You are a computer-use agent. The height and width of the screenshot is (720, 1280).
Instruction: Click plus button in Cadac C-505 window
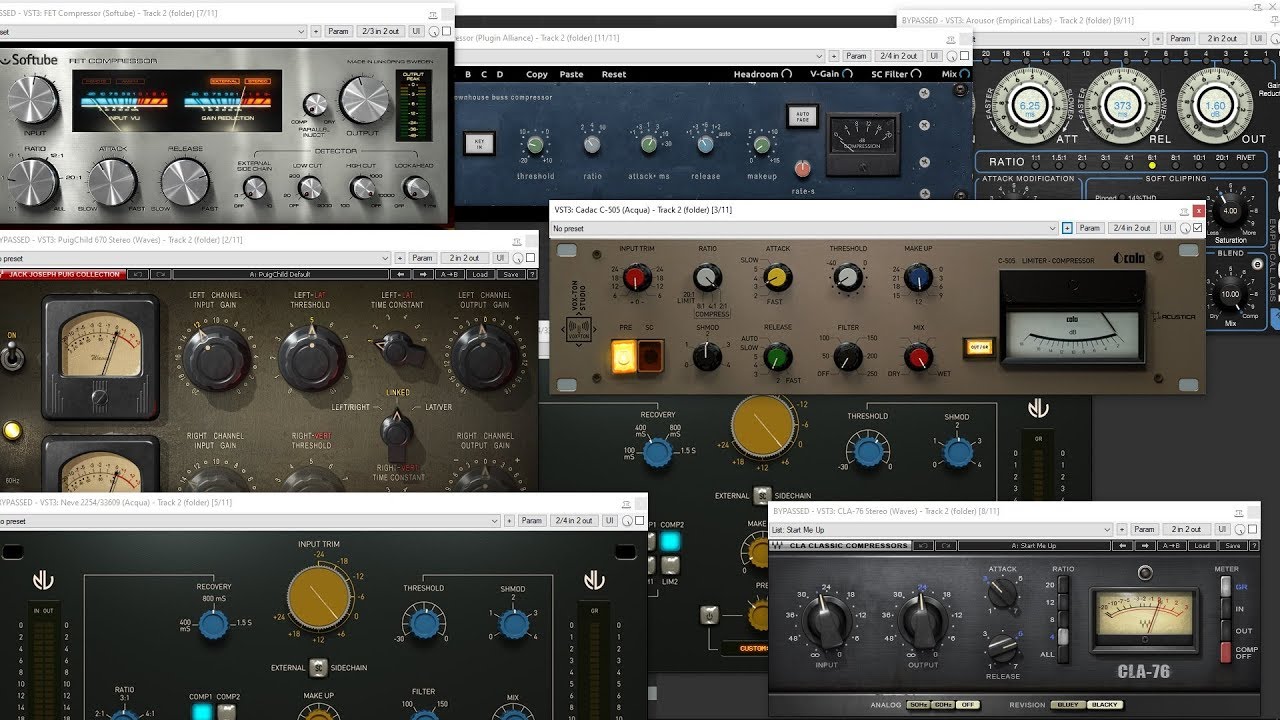tap(1067, 228)
